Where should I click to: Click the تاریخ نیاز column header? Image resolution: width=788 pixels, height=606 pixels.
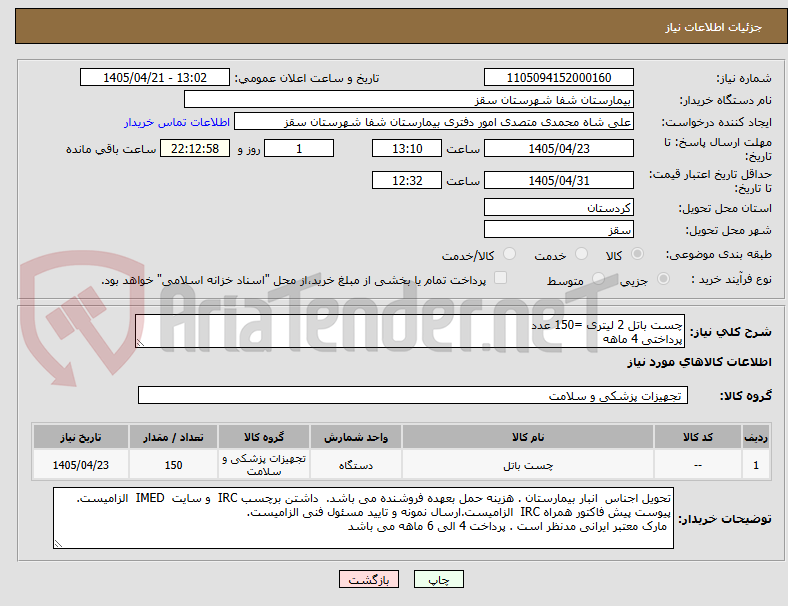tap(81, 437)
